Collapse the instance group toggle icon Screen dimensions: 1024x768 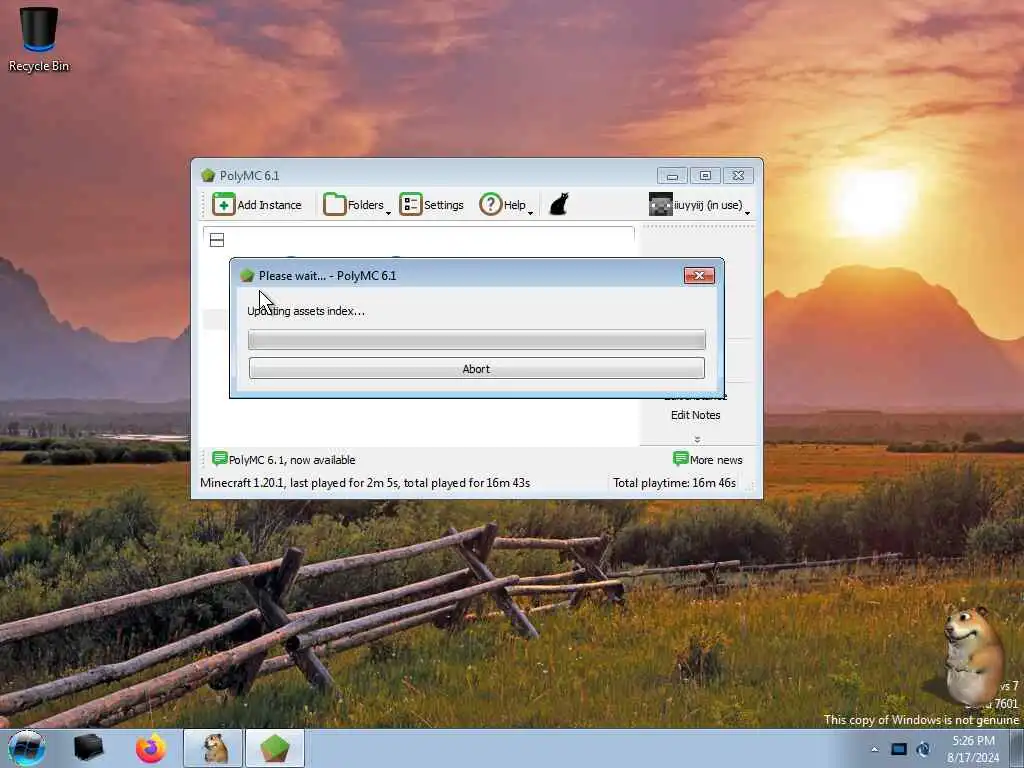(217, 240)
